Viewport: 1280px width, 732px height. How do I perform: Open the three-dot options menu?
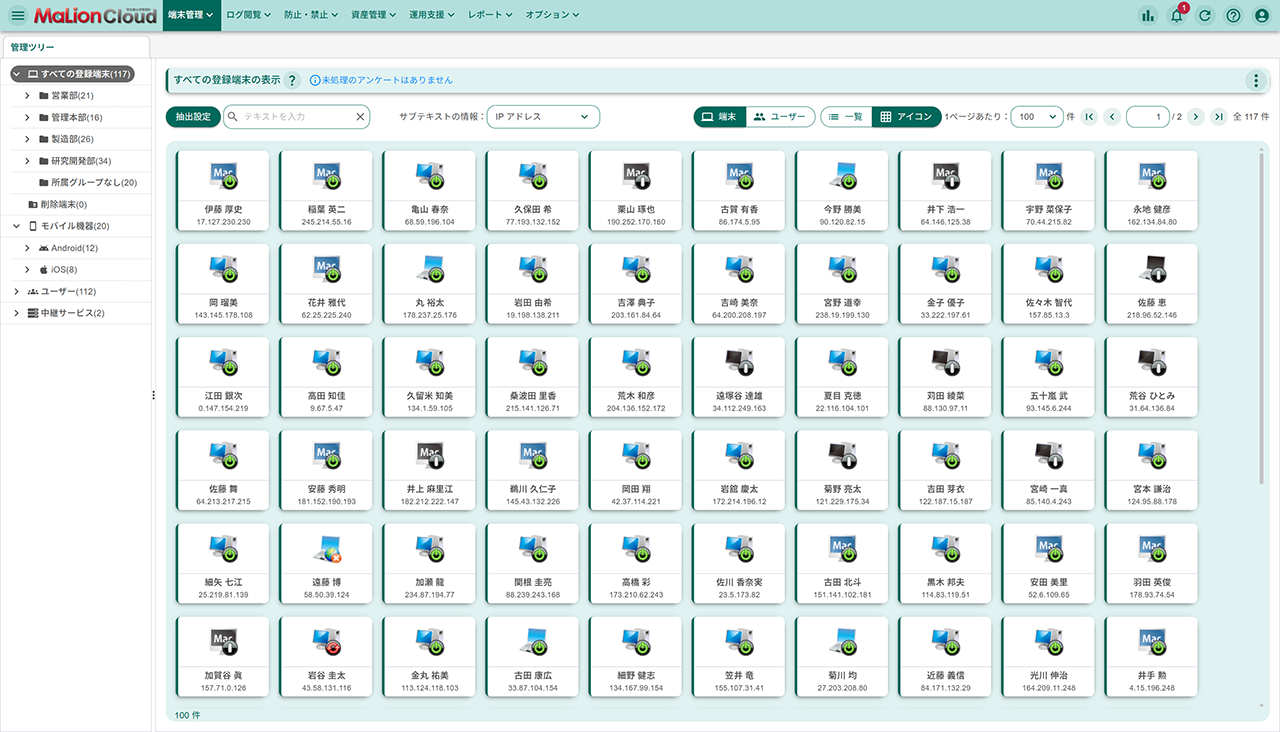tap(1256, 81)
